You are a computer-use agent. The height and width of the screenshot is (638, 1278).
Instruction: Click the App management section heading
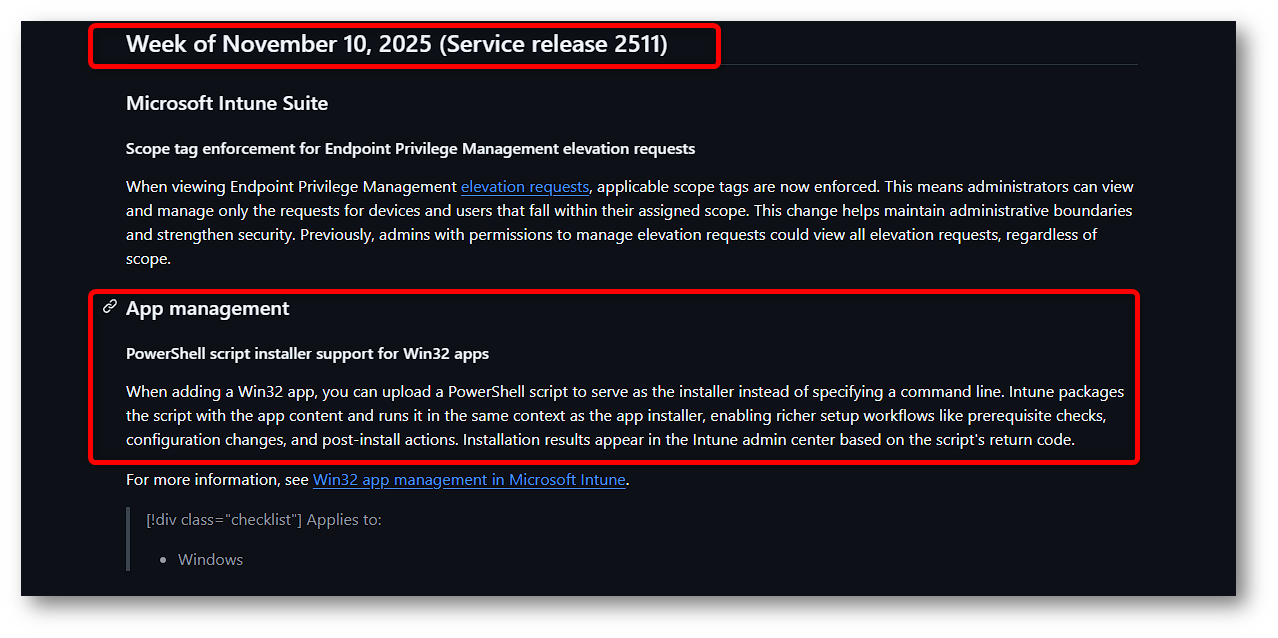(x=208, y=309)
